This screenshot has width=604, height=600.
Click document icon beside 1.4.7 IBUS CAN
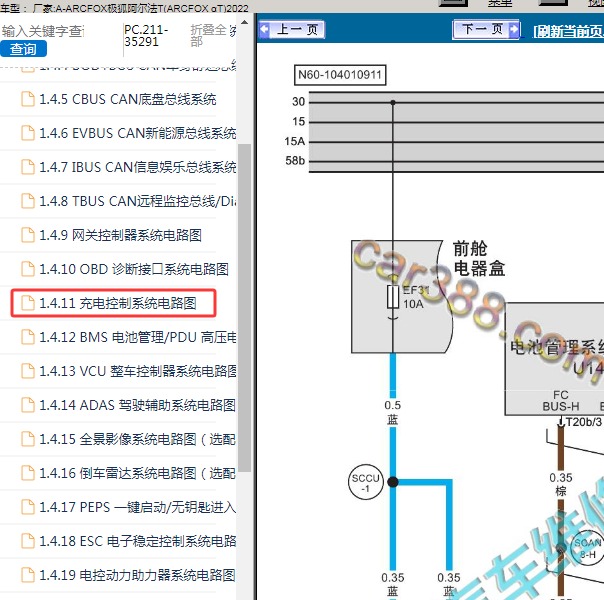[x=28, y=167]
